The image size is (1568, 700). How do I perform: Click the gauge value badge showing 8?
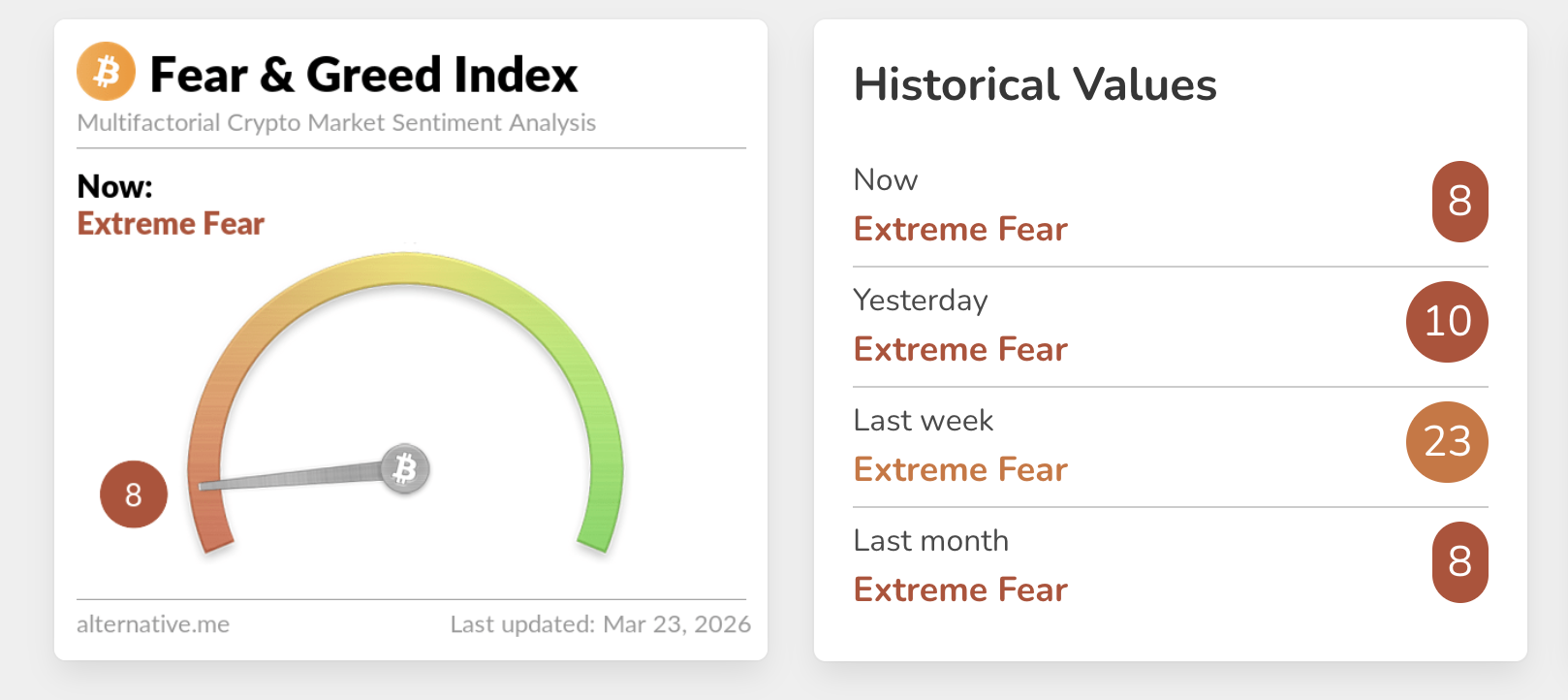coord(134,494)
